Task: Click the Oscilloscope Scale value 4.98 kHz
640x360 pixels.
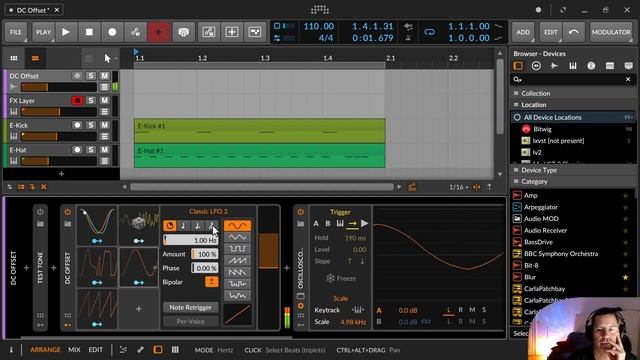Action: (353, 322)
